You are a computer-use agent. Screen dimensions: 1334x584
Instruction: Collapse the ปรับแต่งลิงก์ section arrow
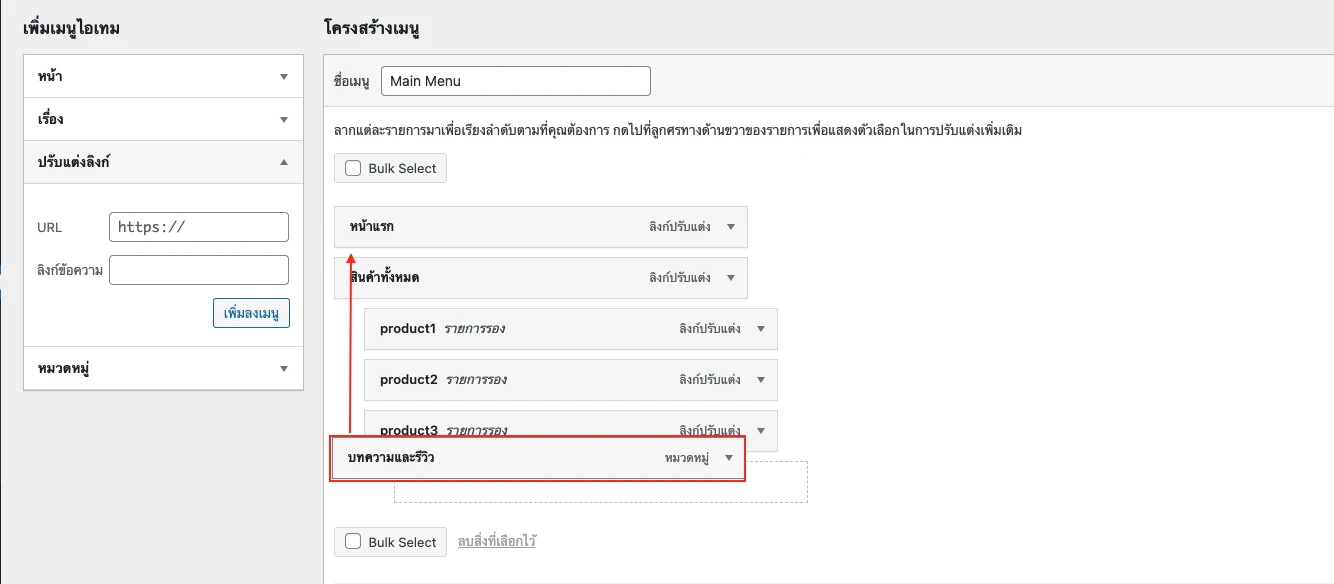[x=284, y=162]
